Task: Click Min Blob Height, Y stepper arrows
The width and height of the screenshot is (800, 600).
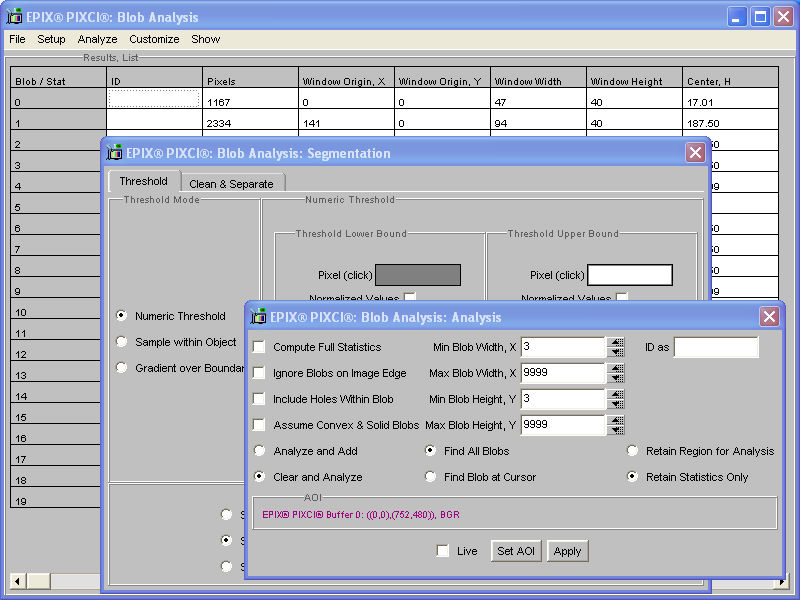Action: [x=616, y=399]
